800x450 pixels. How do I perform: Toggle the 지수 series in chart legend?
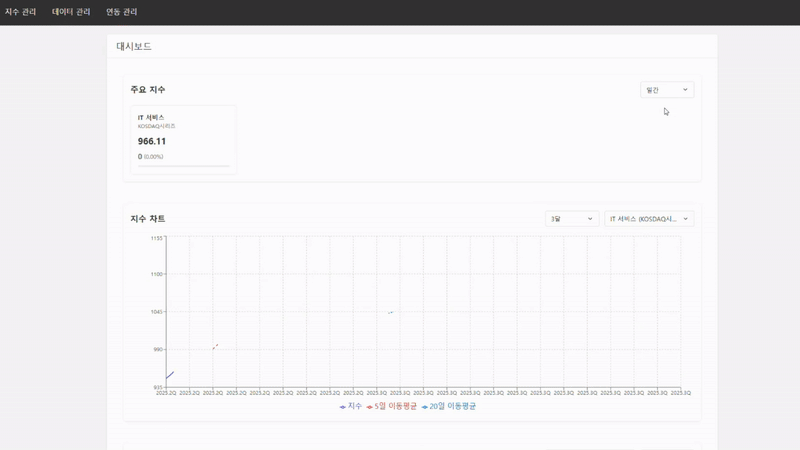click(352, 406)
